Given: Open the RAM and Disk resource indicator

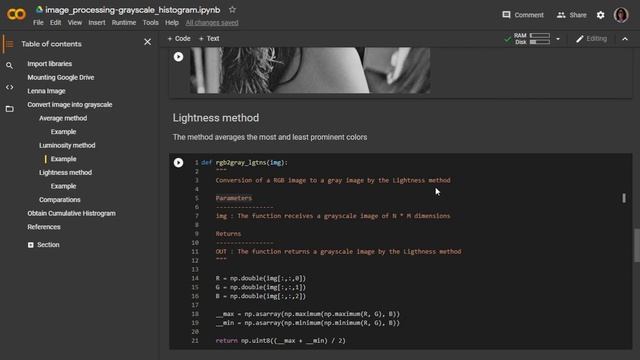Looking at the screenshot, I should coord(532,39).
